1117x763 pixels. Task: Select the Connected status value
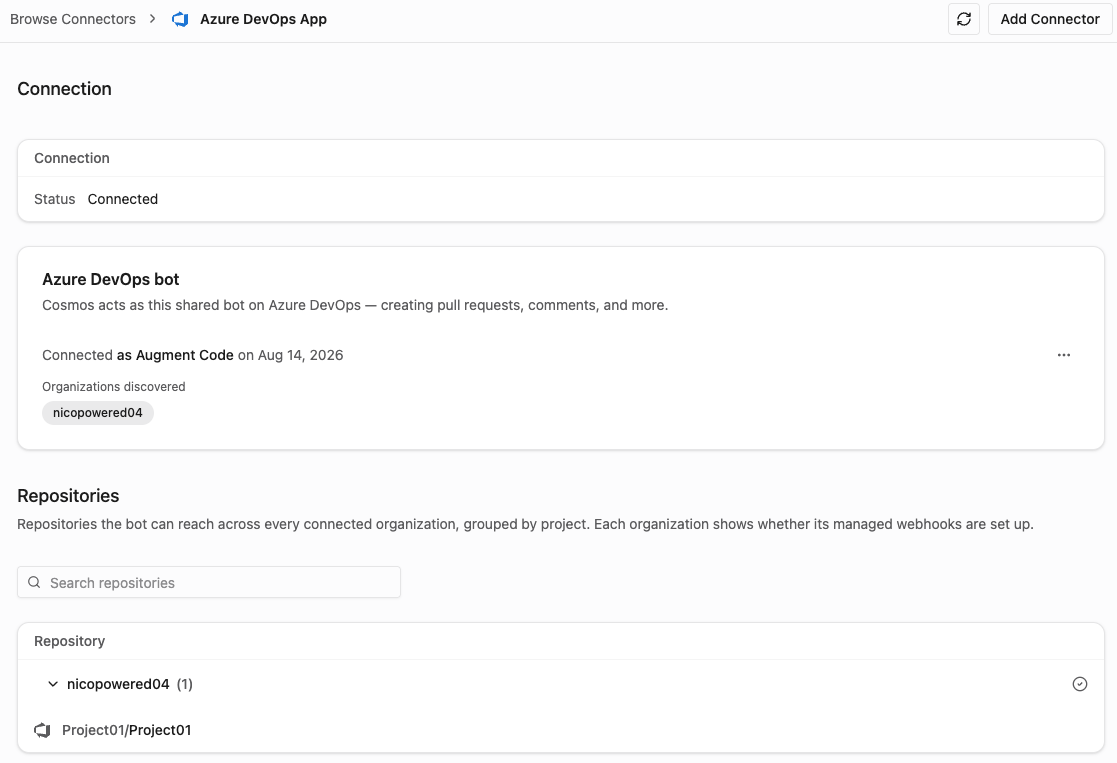tap(123, 199)
